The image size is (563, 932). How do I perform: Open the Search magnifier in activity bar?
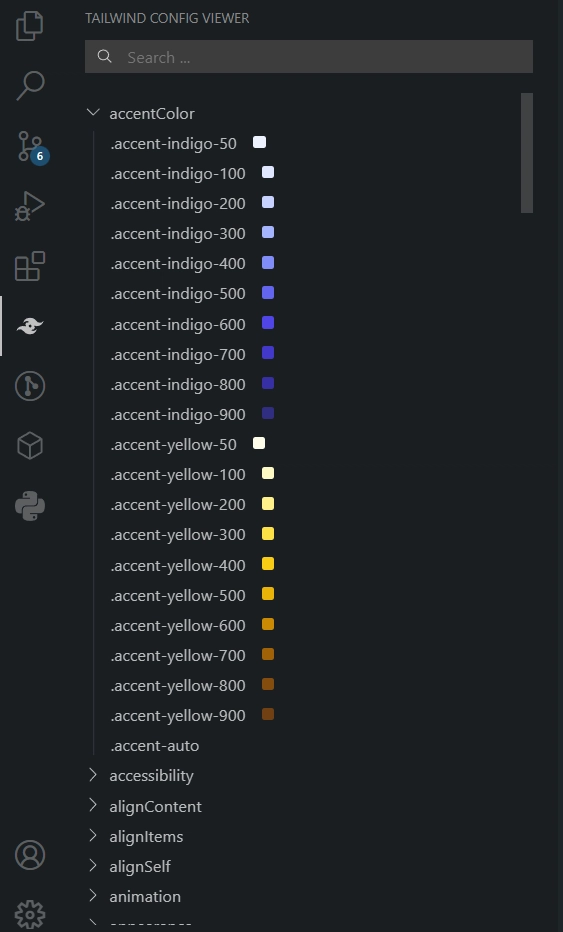(x=30, y=86)
